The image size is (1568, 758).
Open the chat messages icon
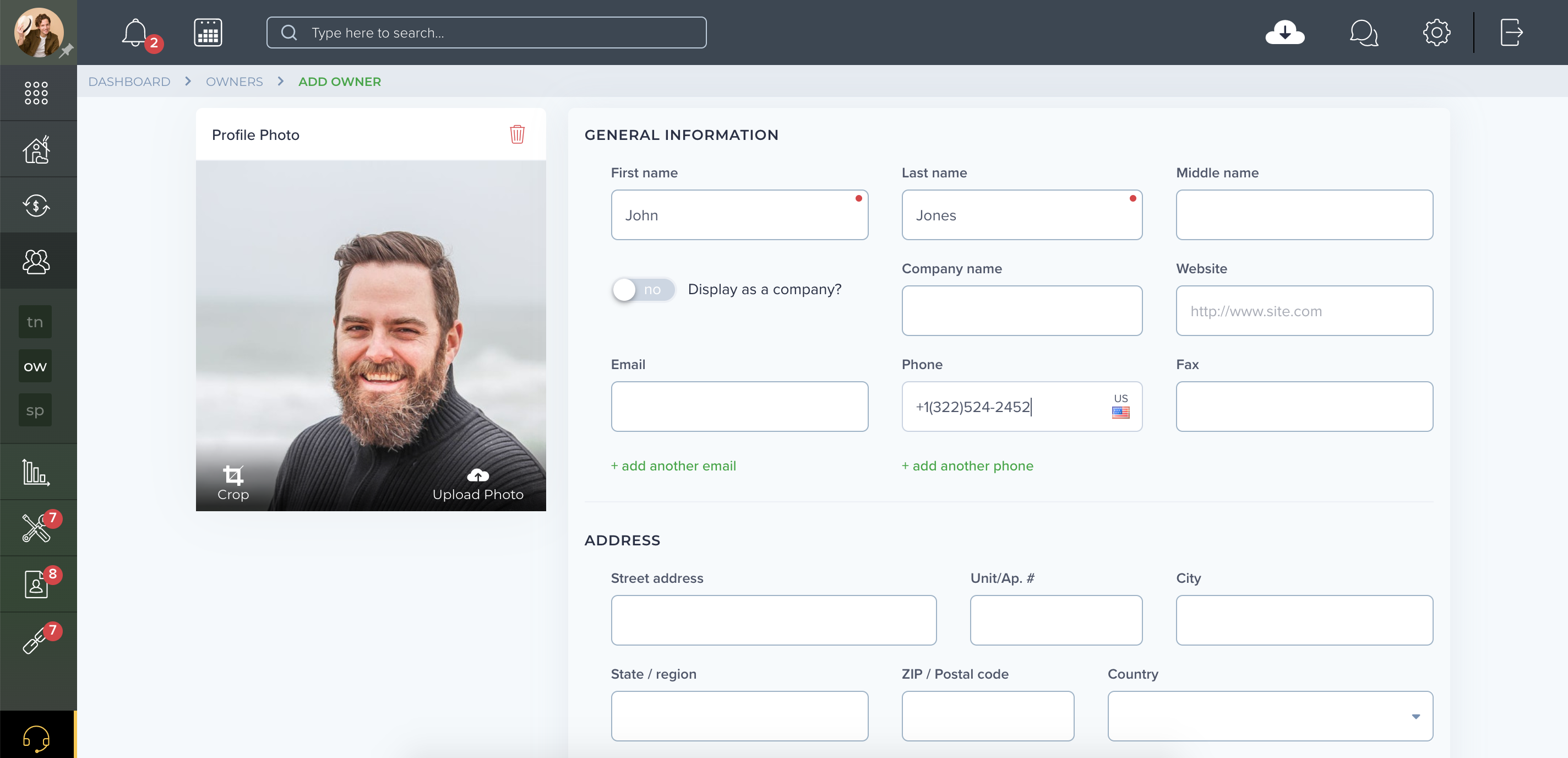pos(1364,33)
